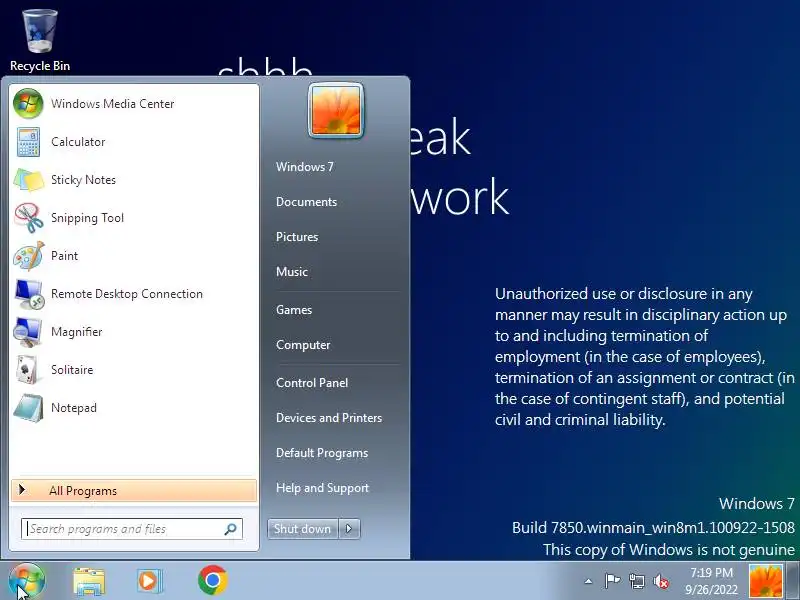Click the search magnifier icon

tap(230, 529)
